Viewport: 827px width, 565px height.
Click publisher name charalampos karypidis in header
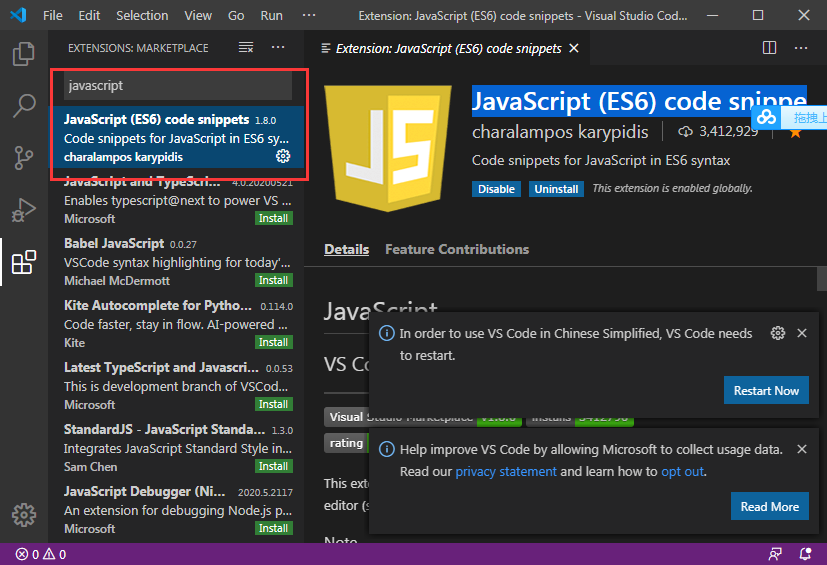(560, 132)
